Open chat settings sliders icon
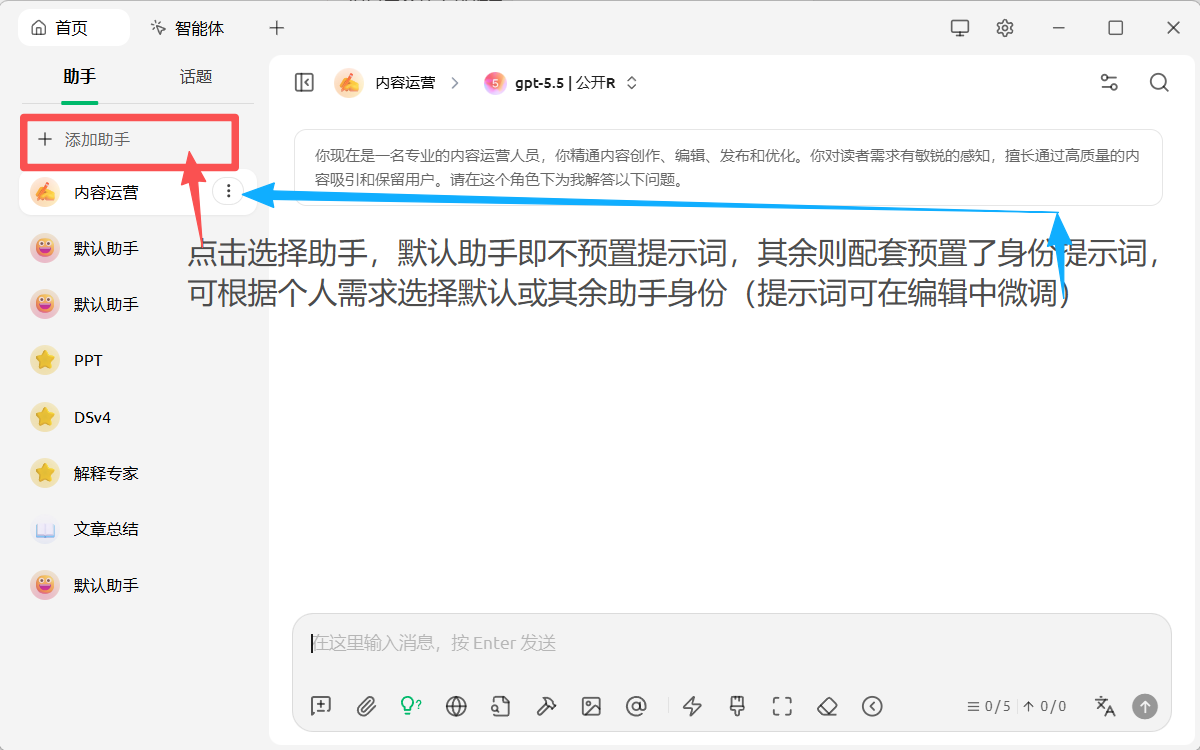This screenshot has width=1200, height=750. point(1109,83)
